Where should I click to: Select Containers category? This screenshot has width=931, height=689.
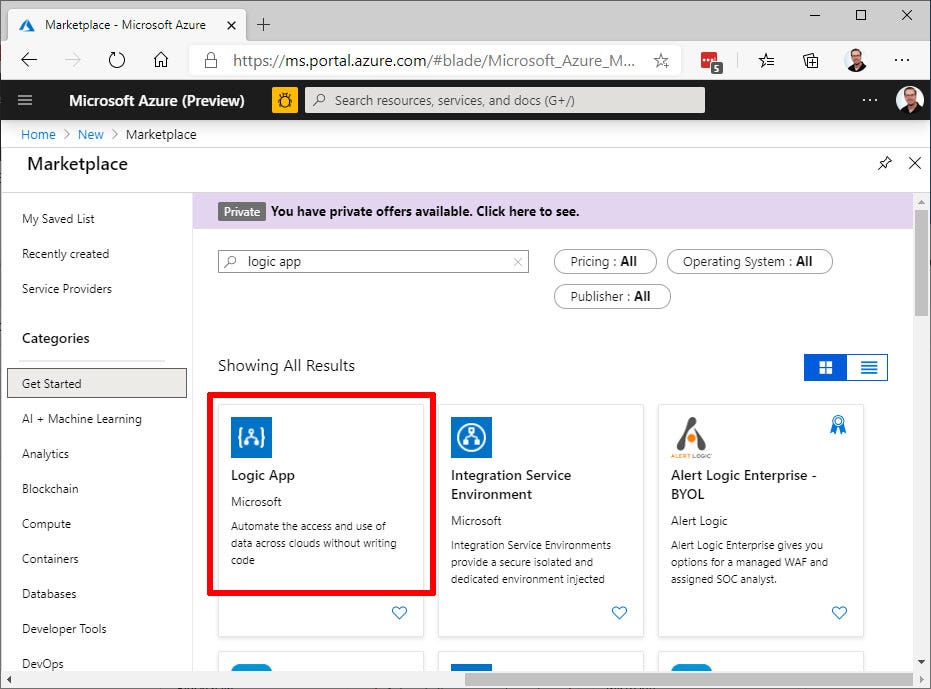pos(50,559)
